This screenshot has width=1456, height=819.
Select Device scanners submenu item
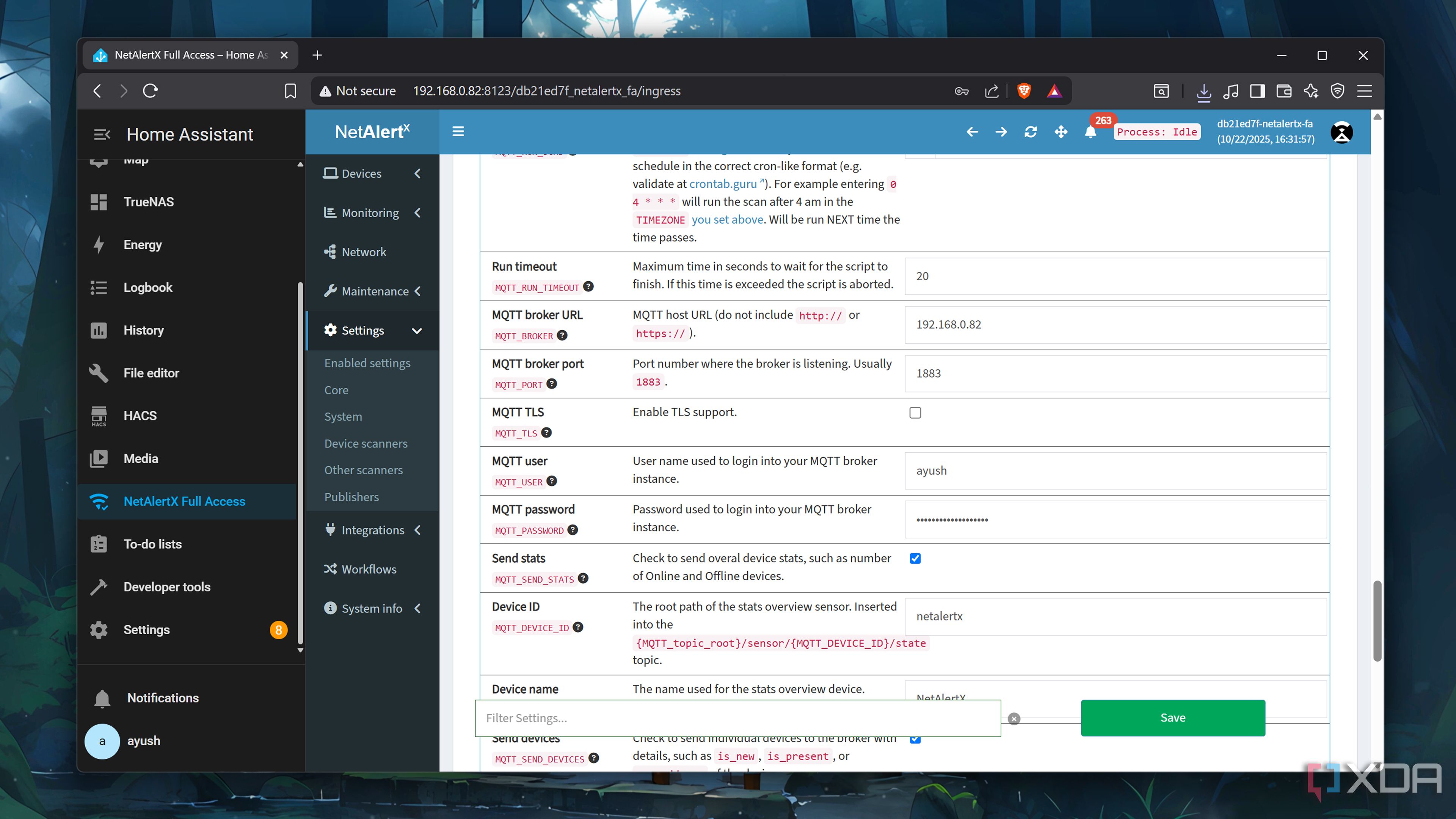[366, 443]
